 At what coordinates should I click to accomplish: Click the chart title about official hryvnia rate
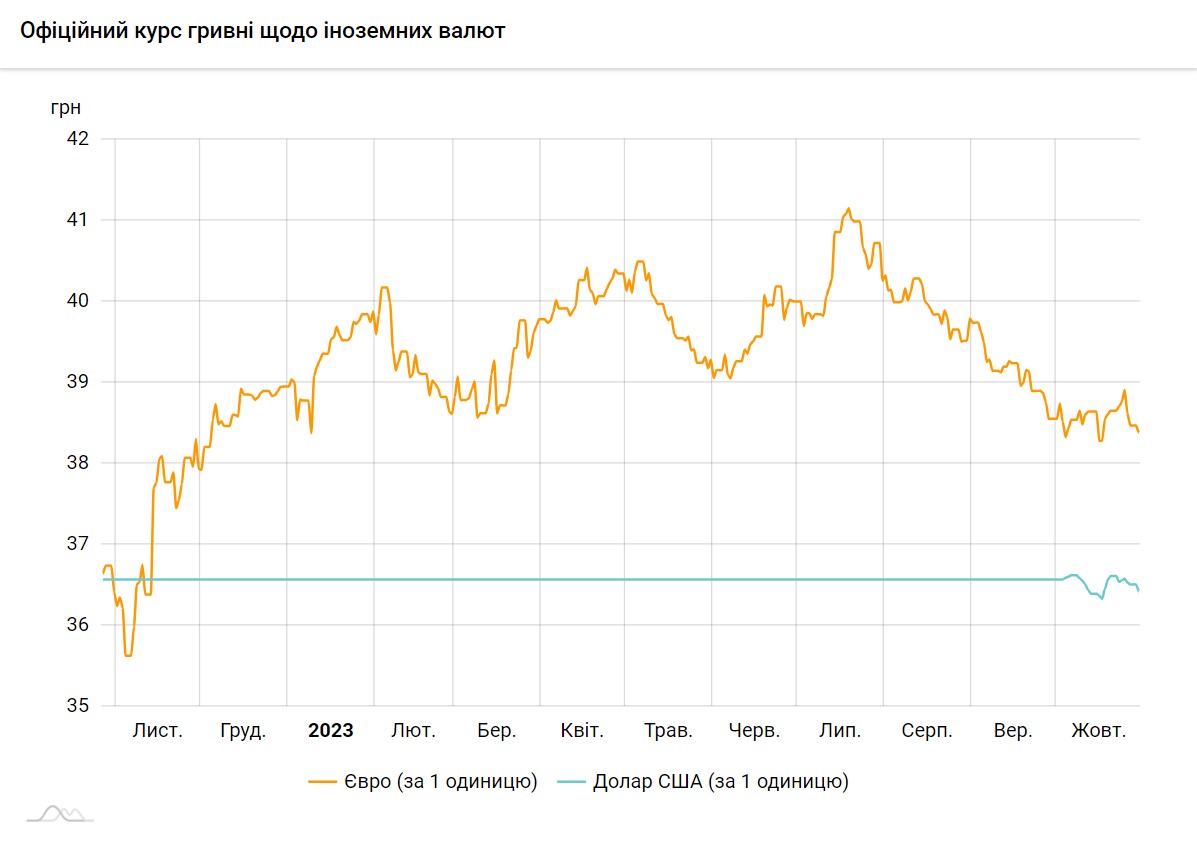click(263, 31)
